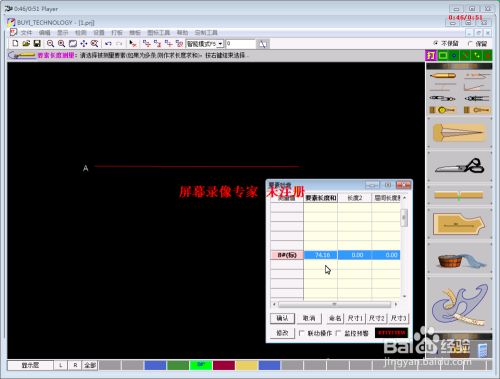Click the 尺寸3 button
500x379 pixels.
click(x=398, y=318)
